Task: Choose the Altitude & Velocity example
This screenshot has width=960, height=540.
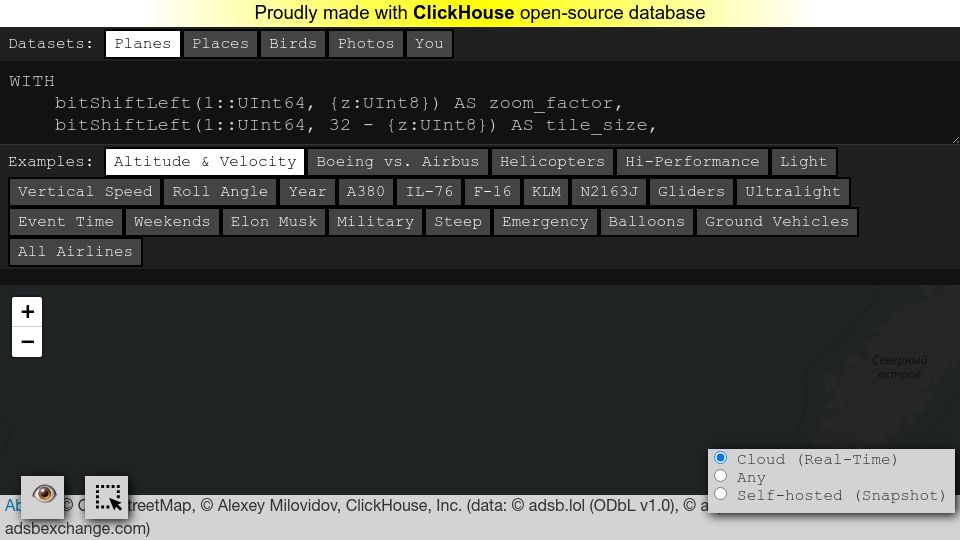Action: [x=204, y=162]
